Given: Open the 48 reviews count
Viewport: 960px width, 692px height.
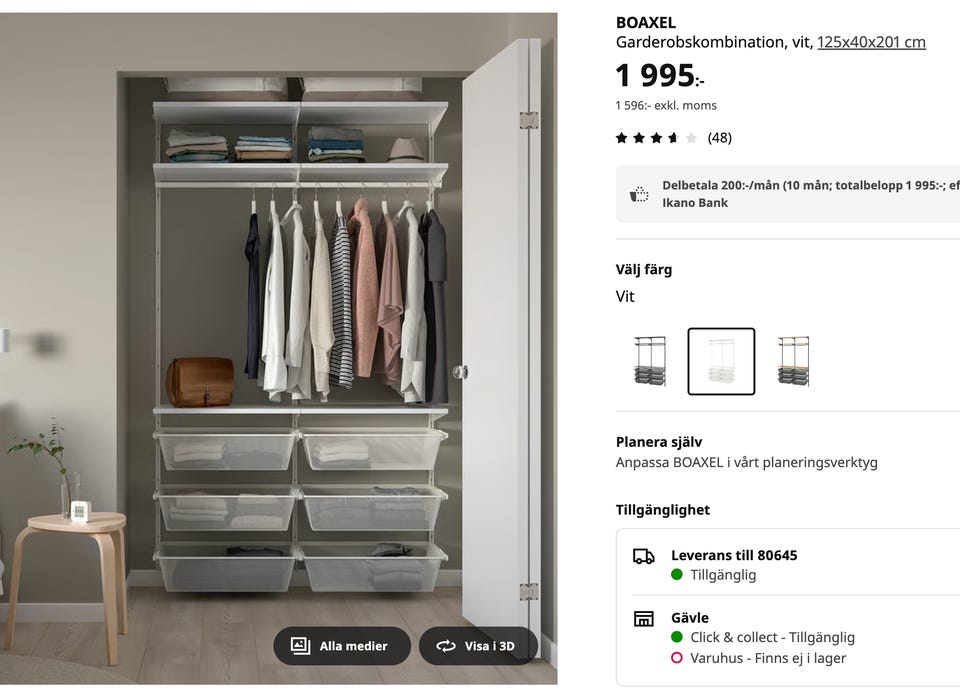Looking at the screenshot, I should pos(719,138).
